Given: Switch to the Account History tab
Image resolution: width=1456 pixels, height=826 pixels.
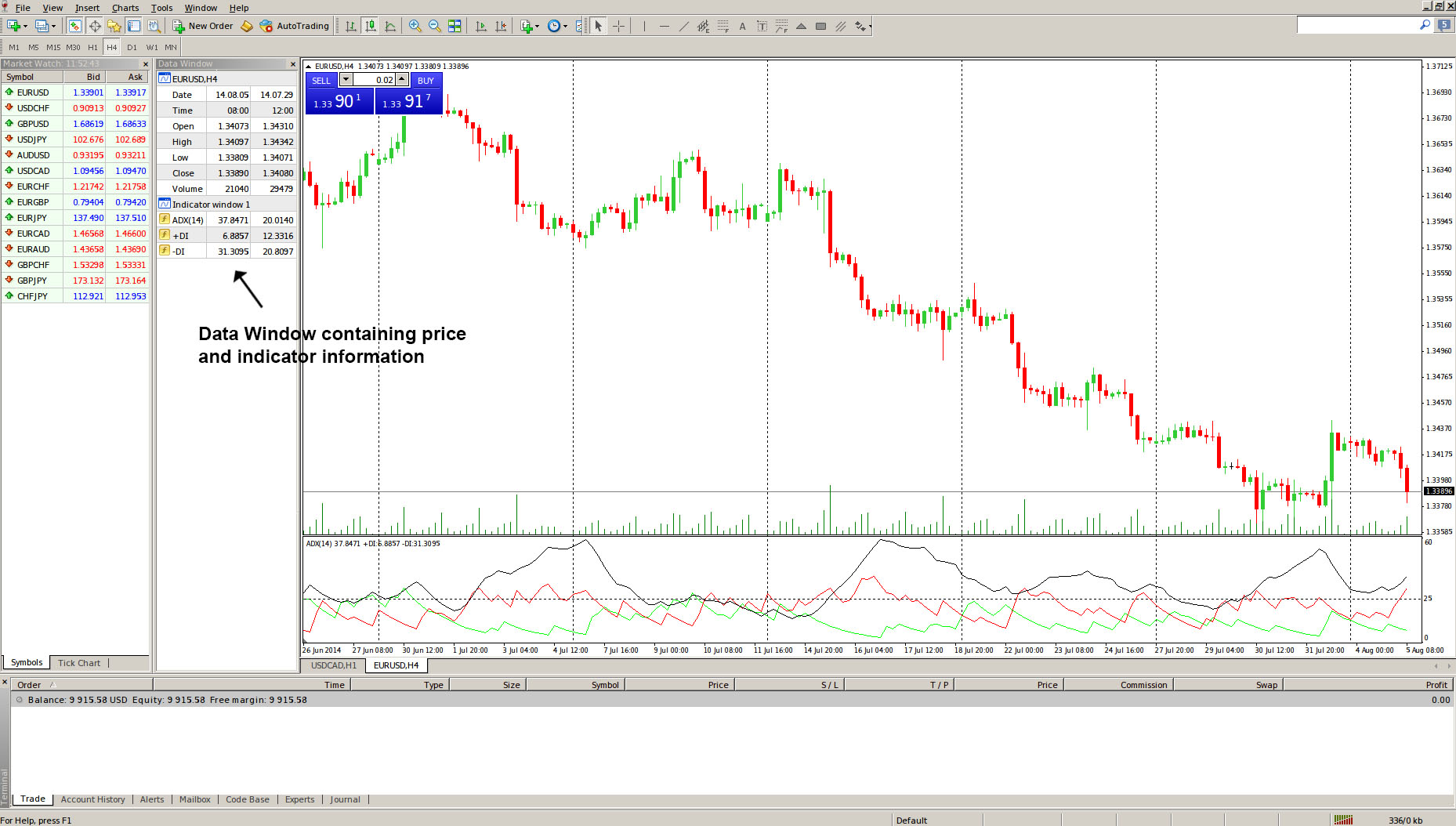Looking at the screenshot, I should 92,799.
